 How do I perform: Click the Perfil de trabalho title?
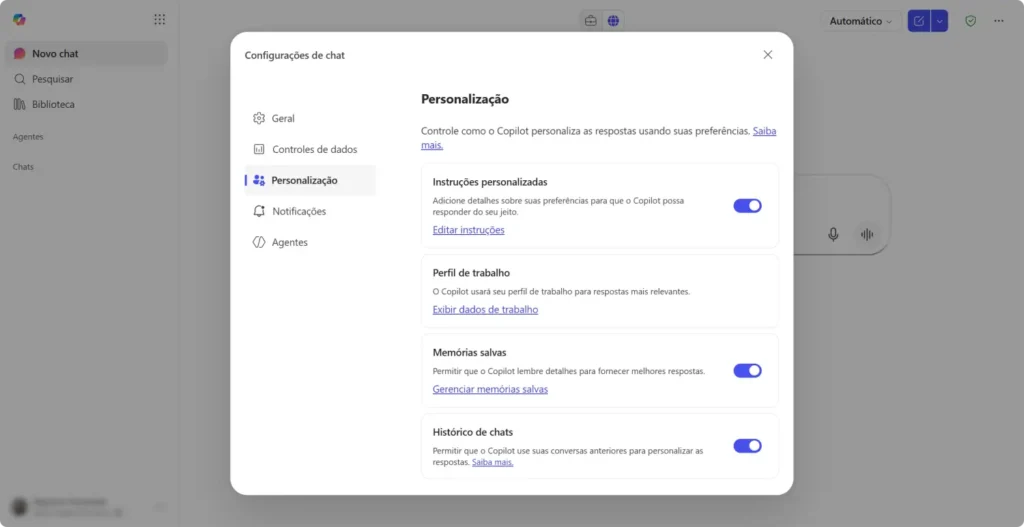[472, 272]
